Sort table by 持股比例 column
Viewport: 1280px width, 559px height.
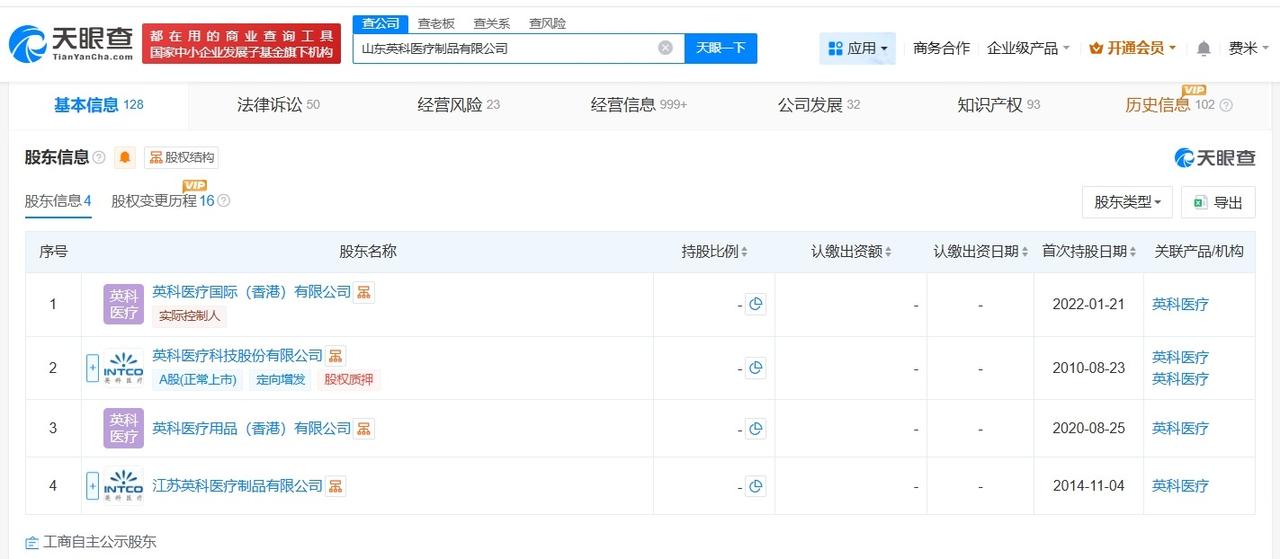pos(714,251)
